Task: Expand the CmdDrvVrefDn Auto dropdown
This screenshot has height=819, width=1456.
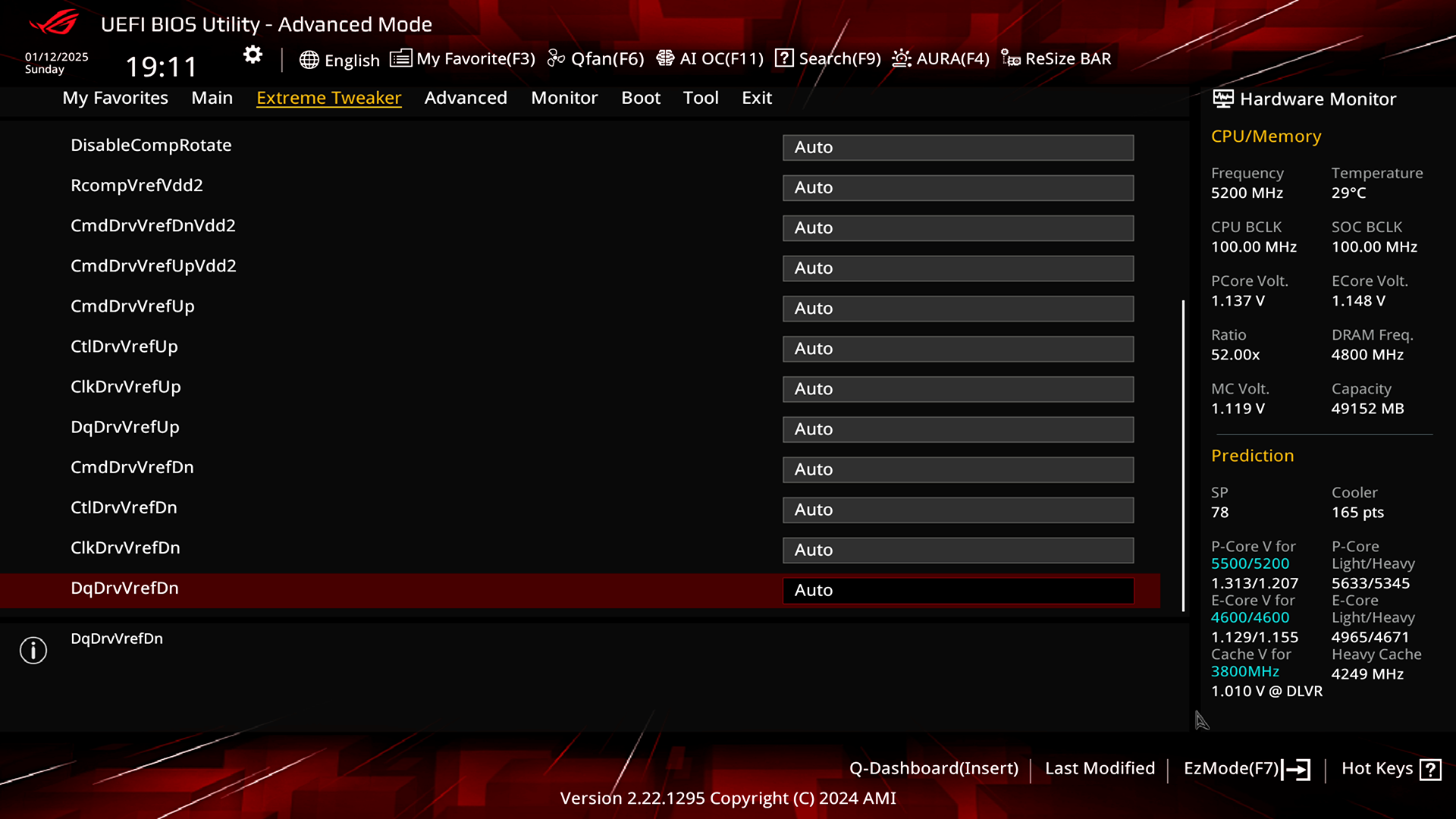Action: click(x=958, y=469)
